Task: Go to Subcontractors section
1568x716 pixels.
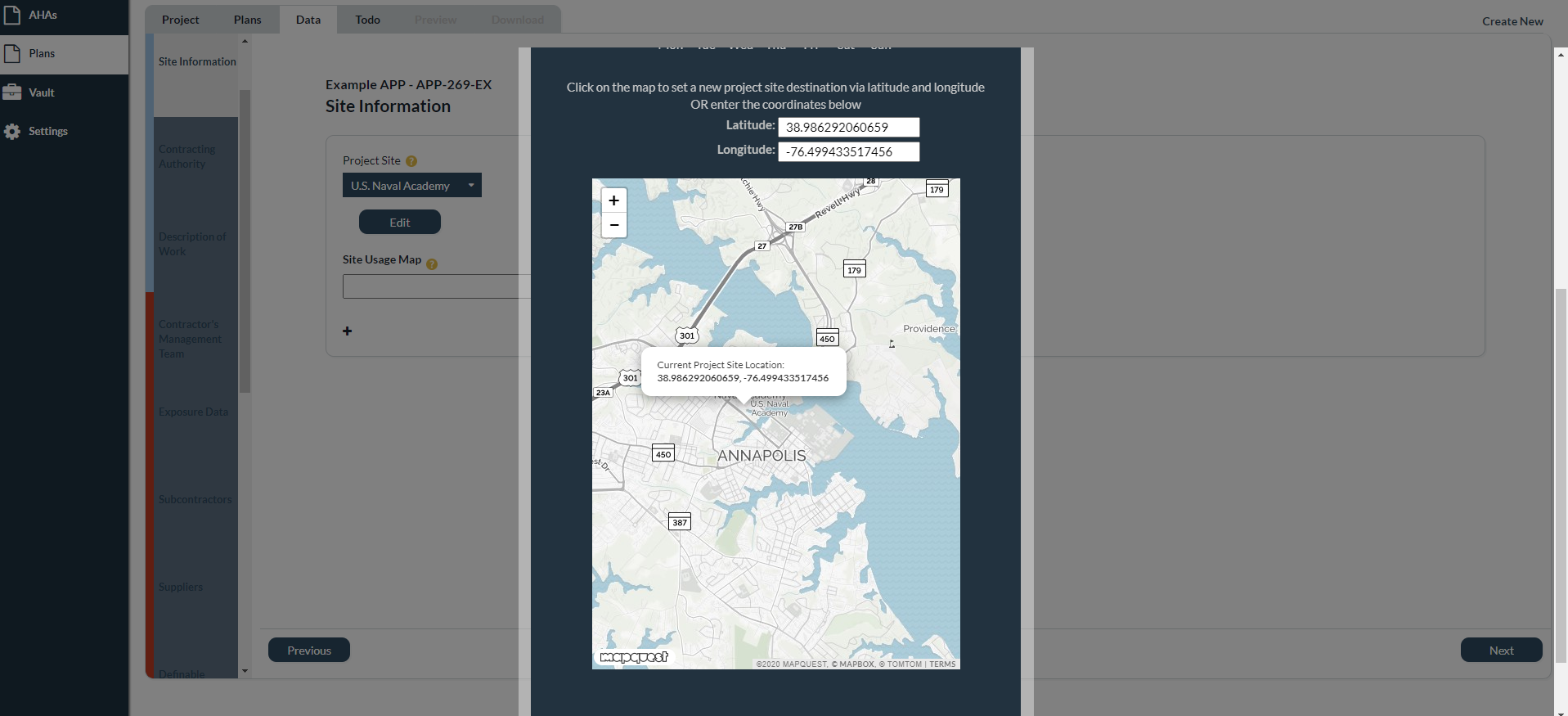Action: 195,499
